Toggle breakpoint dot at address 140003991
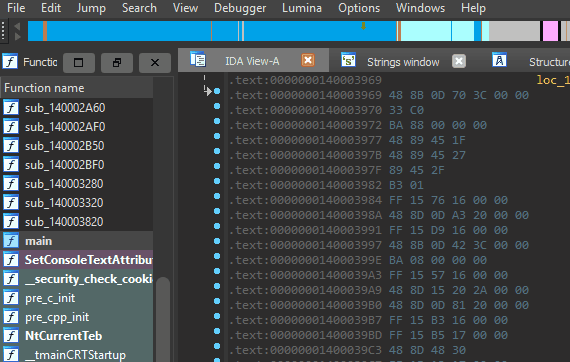This screenshot has height=362, width=570. (217, 226)
